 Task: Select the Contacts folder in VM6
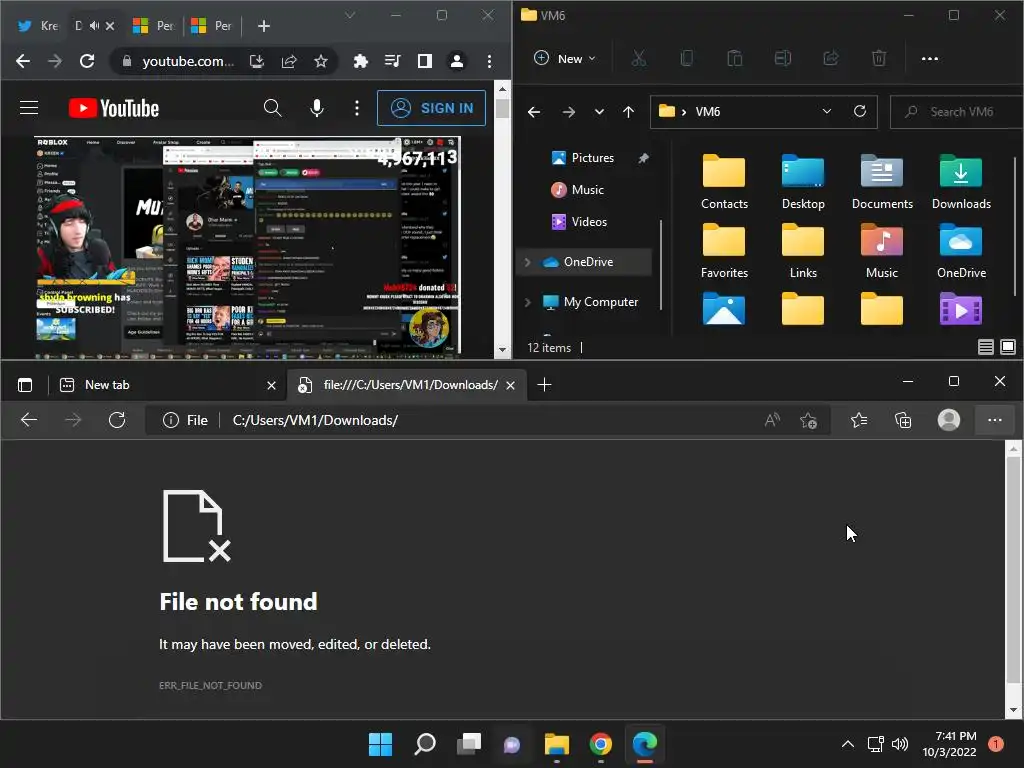pyautogui.click(x=724, y=182)
